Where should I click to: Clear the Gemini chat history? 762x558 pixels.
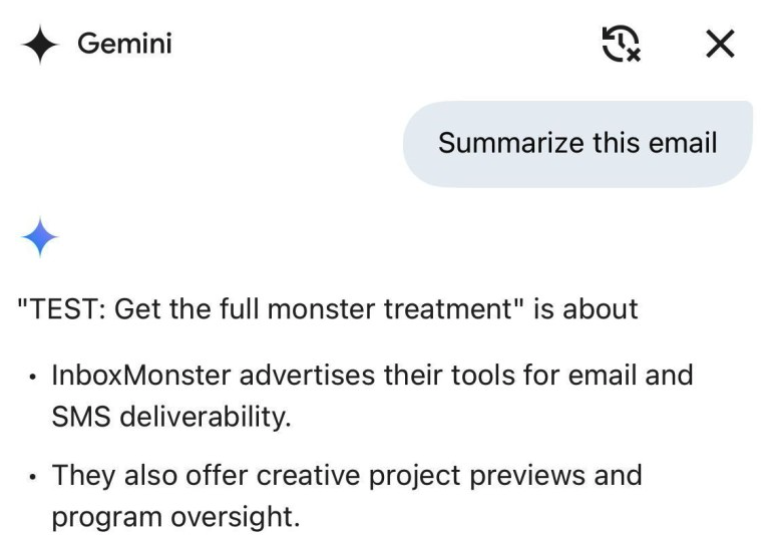pyautogui.click(x=620, y=44)
